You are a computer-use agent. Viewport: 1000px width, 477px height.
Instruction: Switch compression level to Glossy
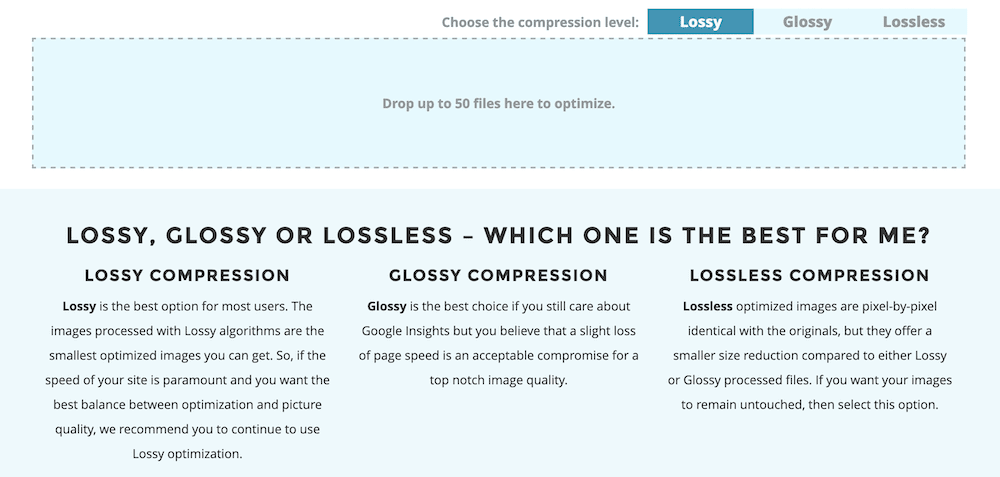coord(807,22)
